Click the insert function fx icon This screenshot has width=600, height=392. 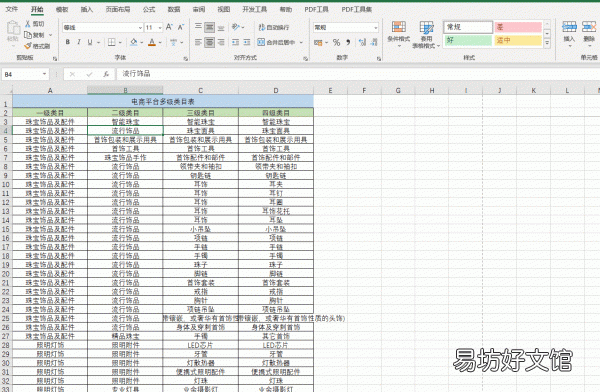pyautogui.click(x=106, y=74)
